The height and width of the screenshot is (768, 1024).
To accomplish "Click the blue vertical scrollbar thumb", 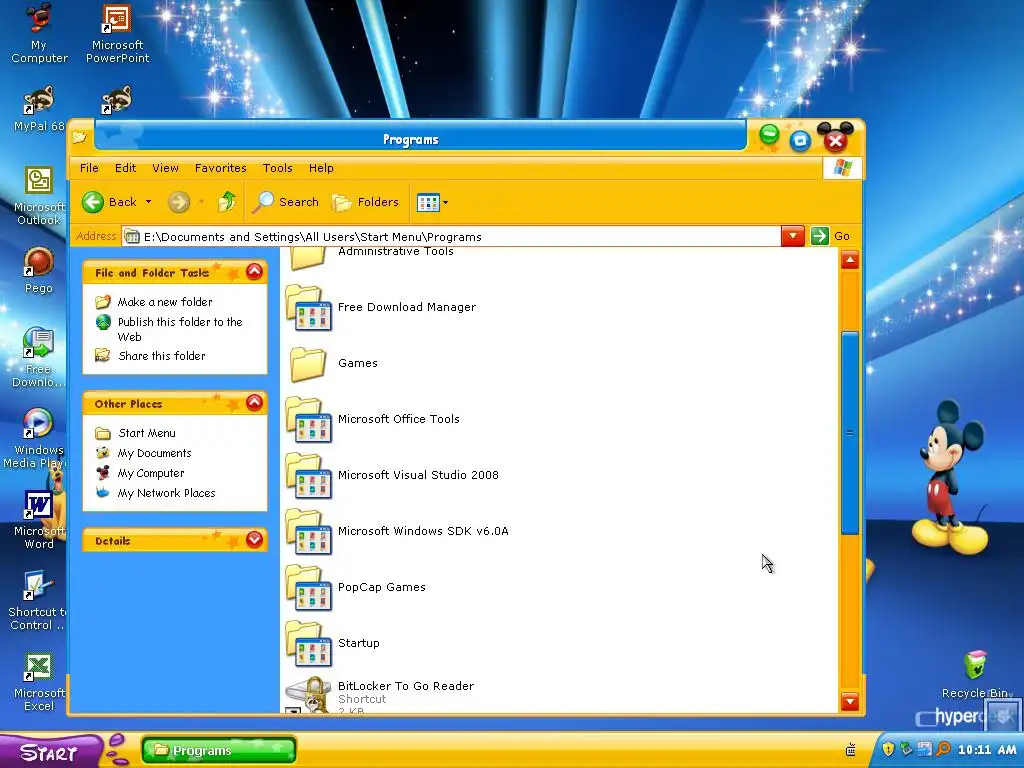I will tap(850, 433).
